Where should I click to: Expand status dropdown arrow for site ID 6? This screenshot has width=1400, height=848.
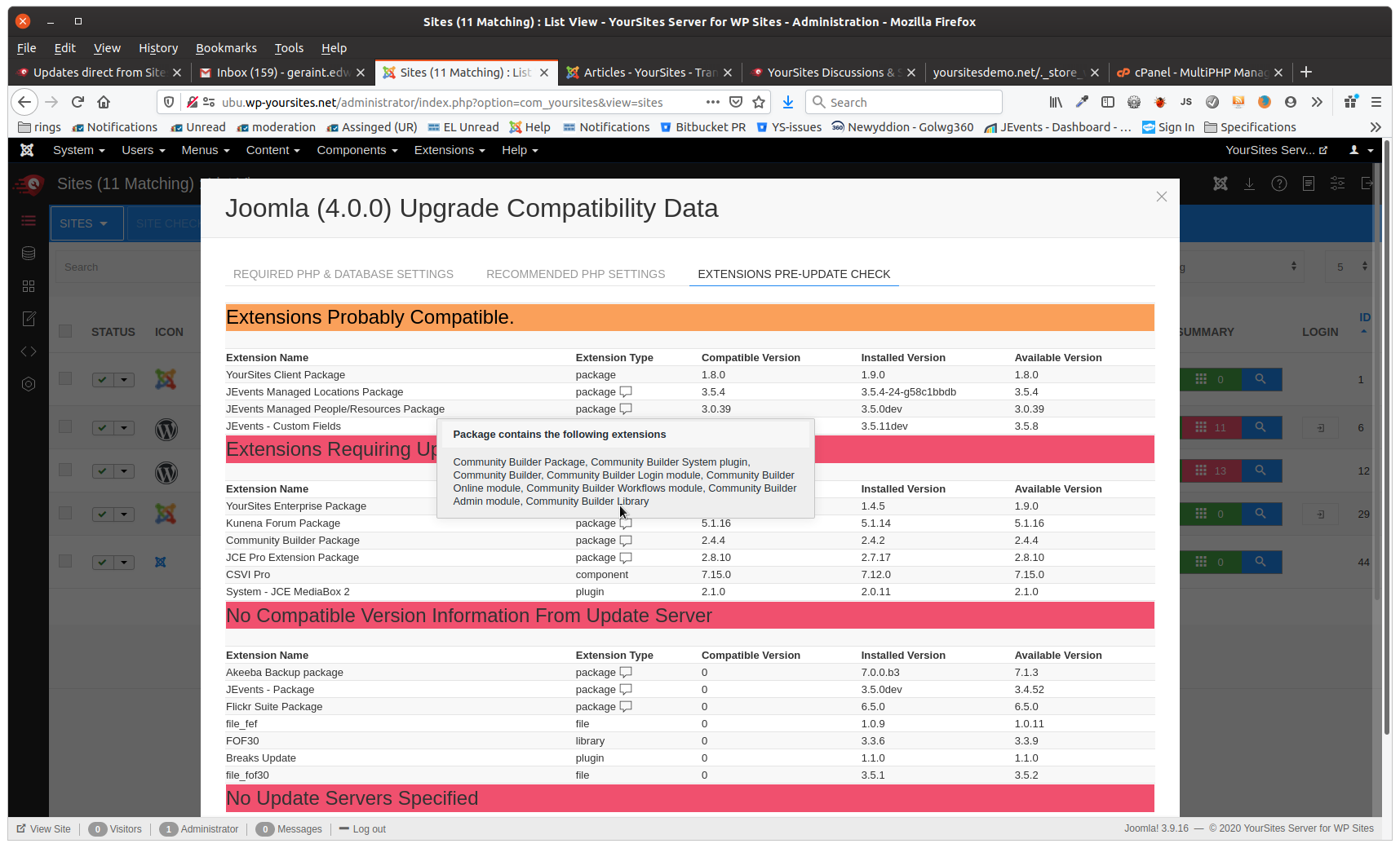point(124,428)
